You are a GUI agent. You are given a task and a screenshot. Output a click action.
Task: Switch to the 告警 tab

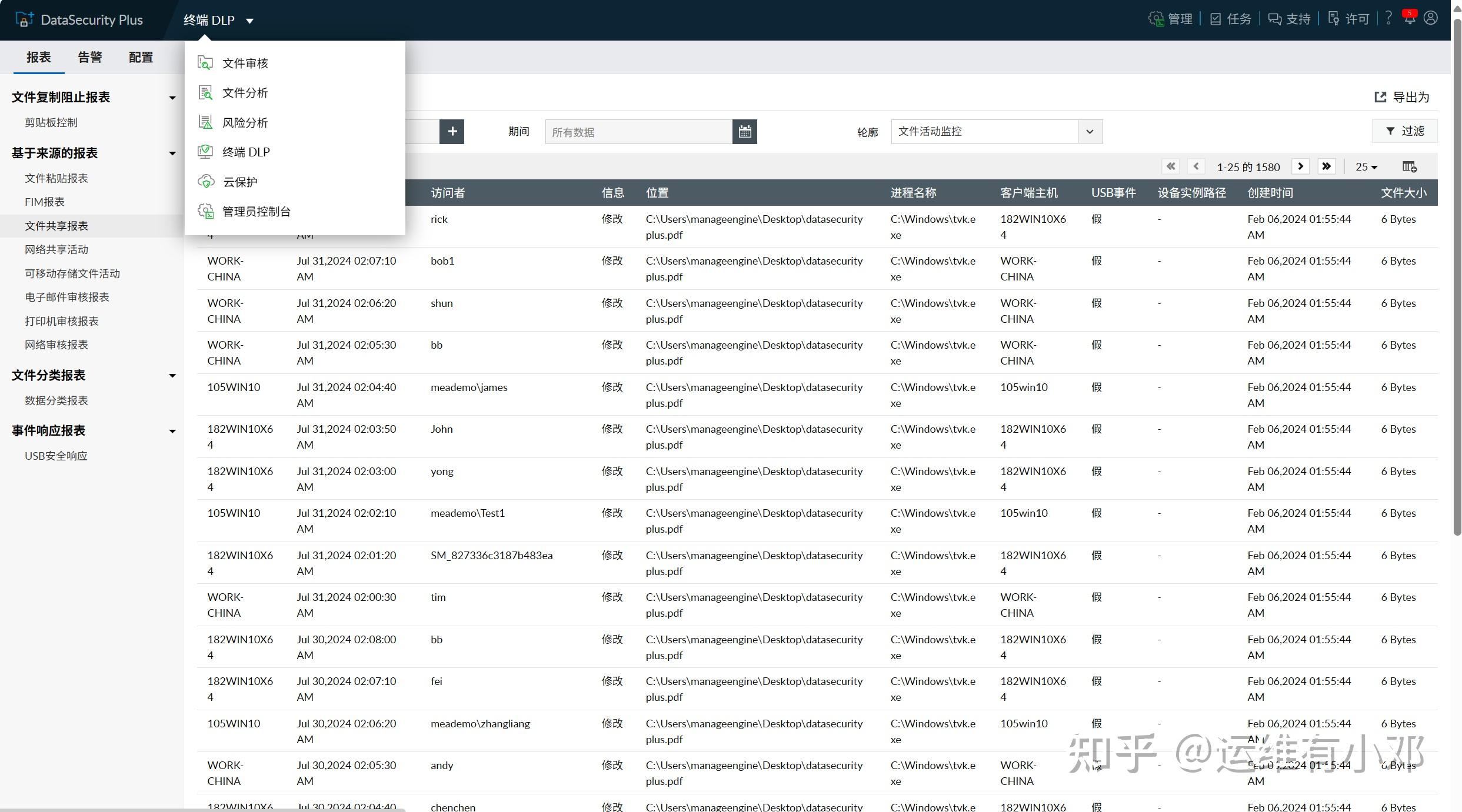pos(89,57)
